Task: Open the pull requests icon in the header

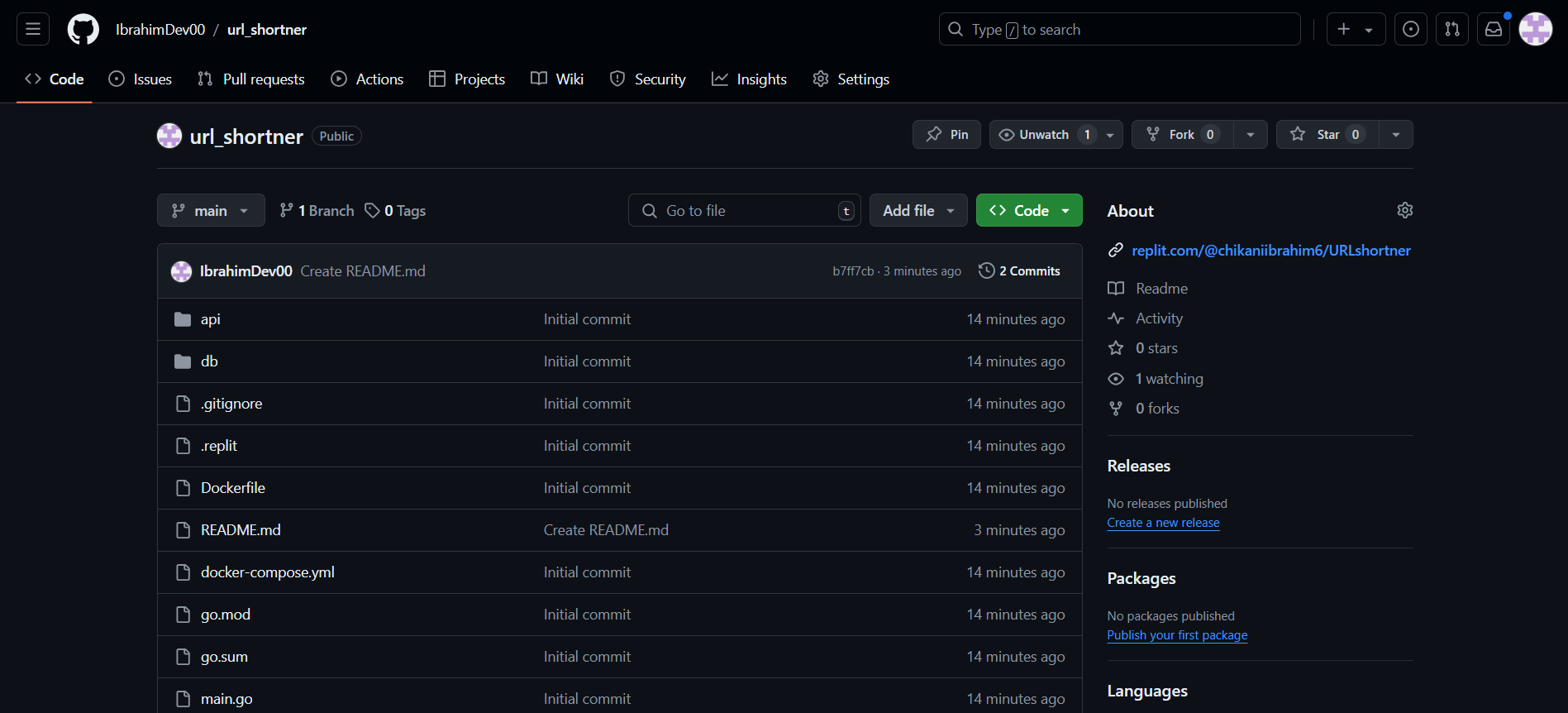Action: (x=1452, y=30)
